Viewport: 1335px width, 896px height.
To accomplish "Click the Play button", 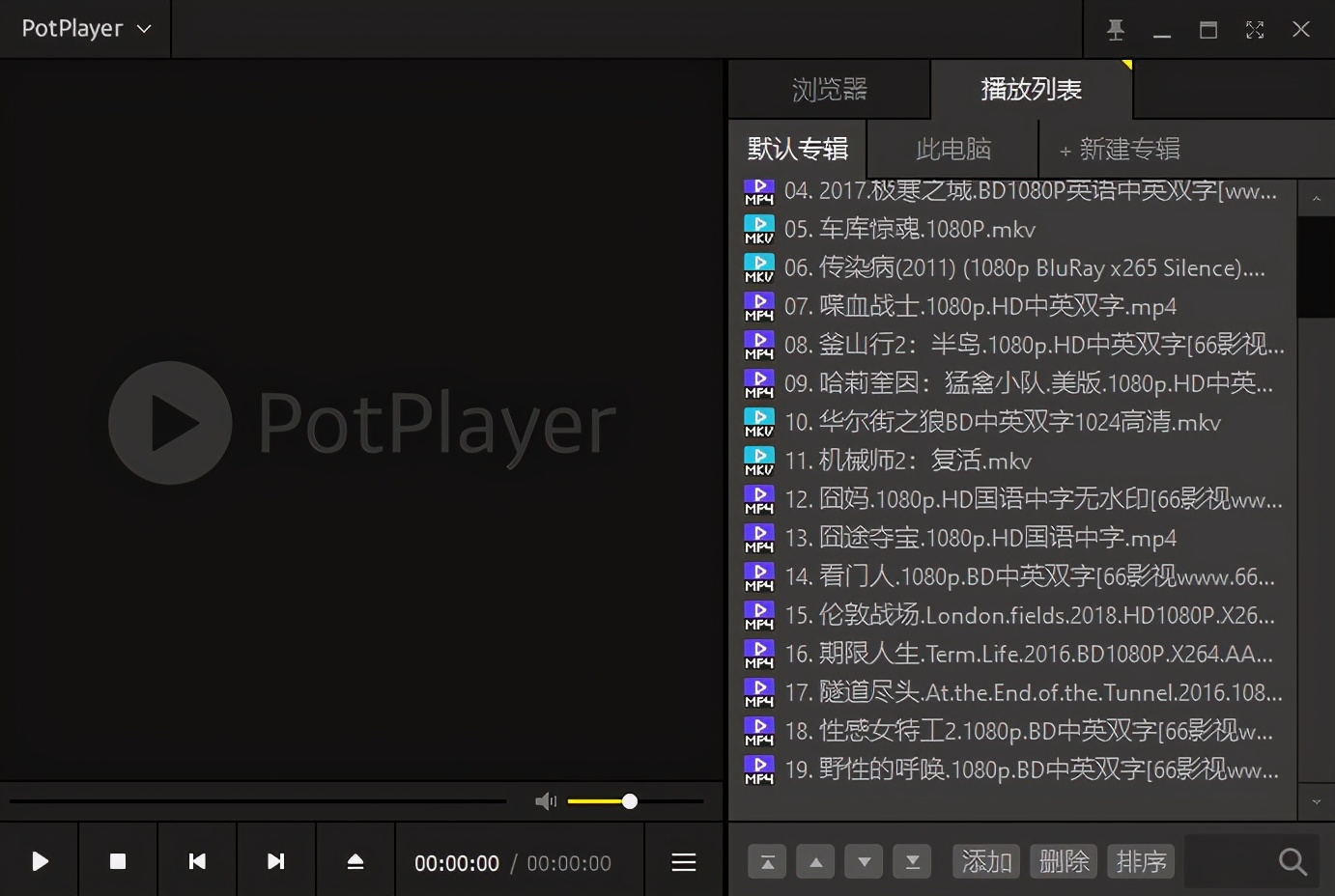I will coord(39,861).
